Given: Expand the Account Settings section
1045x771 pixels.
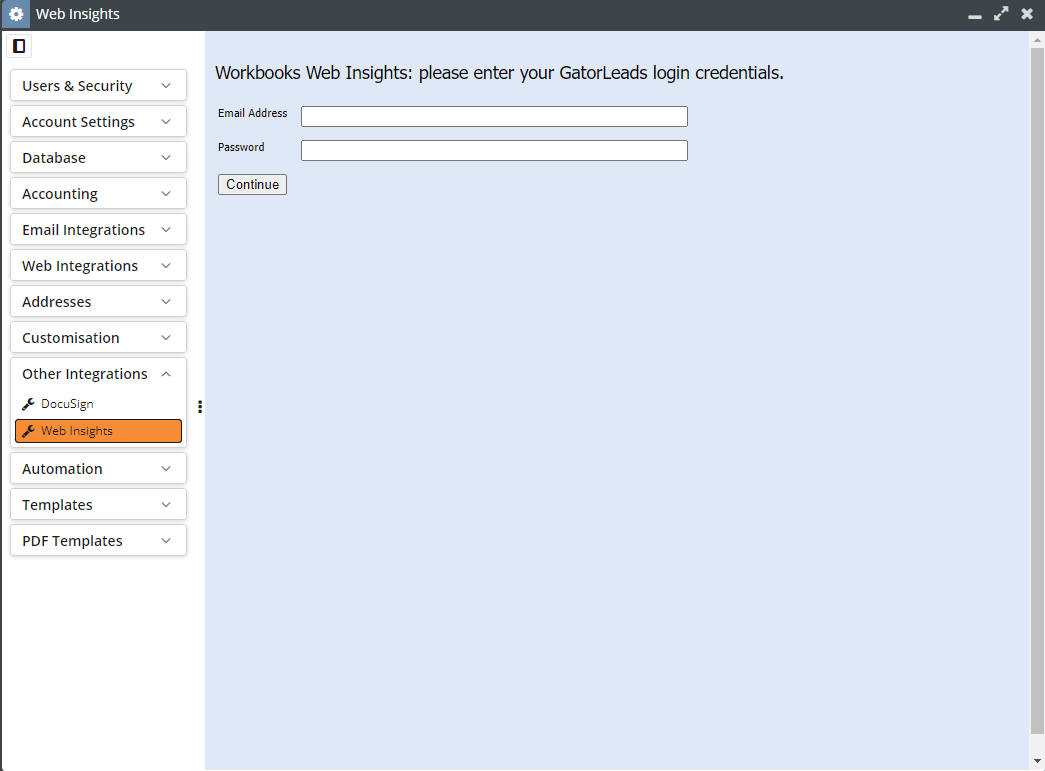Looking at the screenshot, I should click(98, 122).
